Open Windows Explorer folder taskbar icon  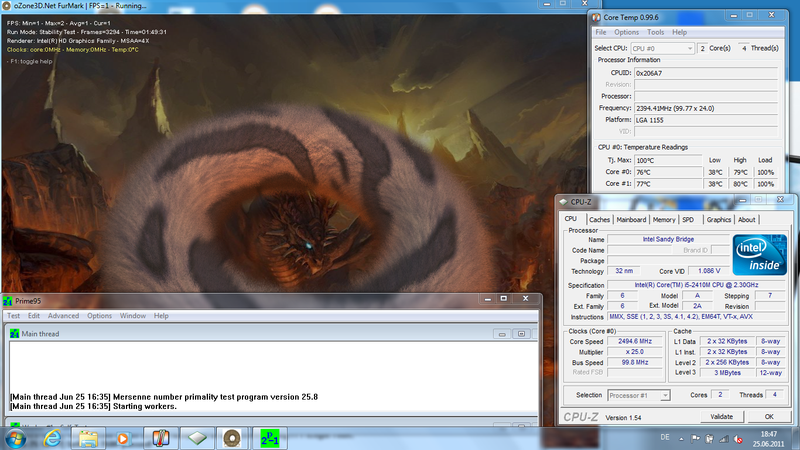(88, 438)
